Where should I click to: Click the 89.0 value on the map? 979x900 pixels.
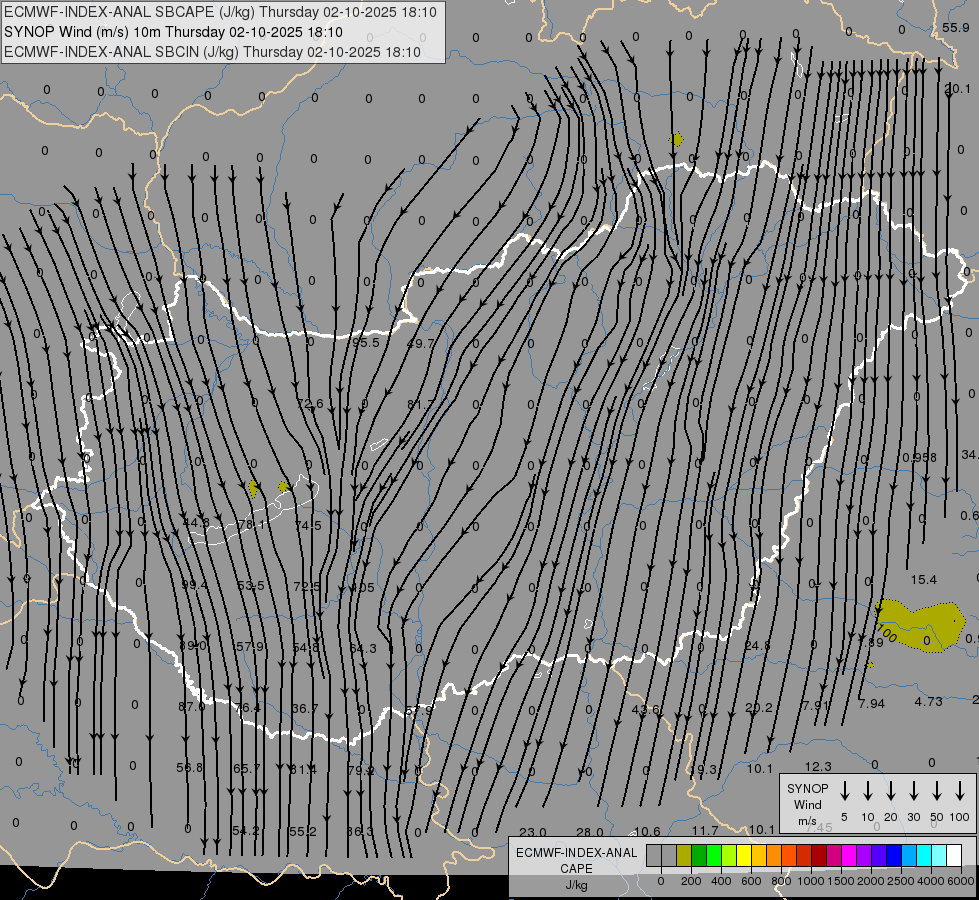click(x=192, y=646)
